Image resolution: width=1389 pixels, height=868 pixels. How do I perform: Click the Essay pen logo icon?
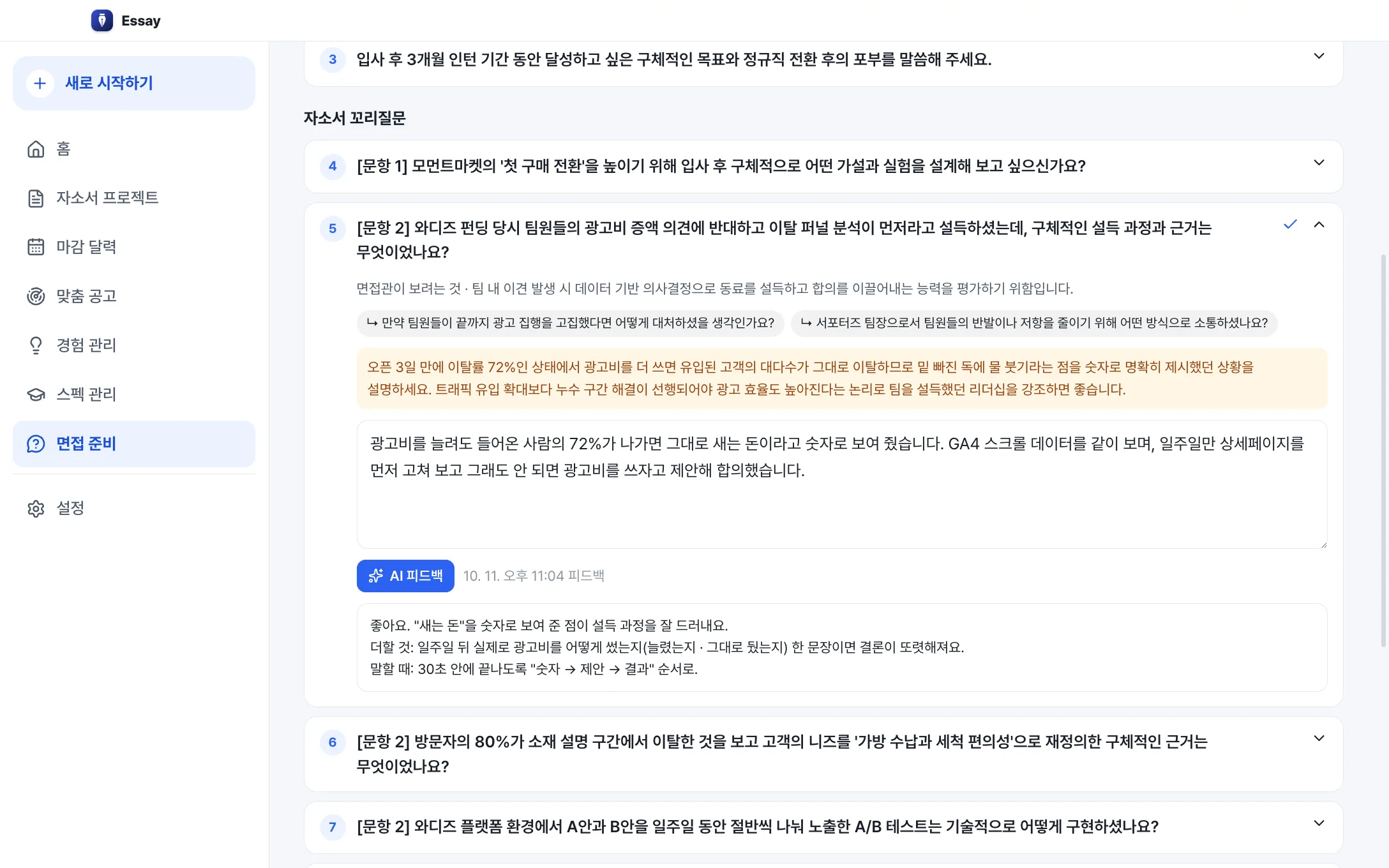click(x=102, y=20)
